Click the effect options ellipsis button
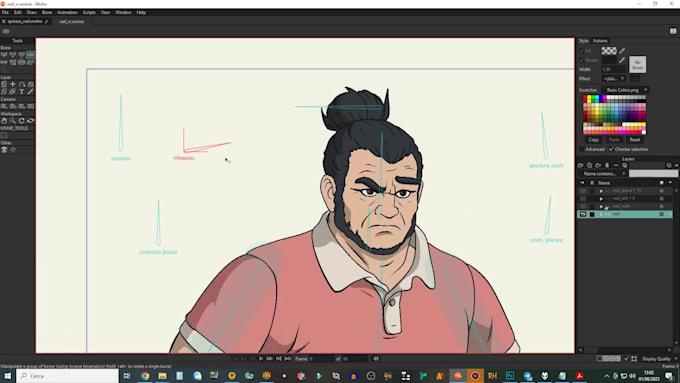680x383 pixels. coord(634,79)
